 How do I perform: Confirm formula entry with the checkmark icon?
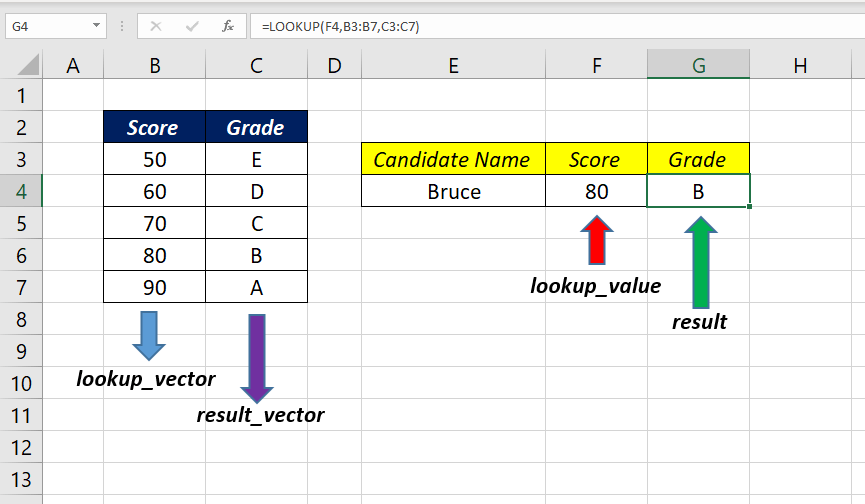pos(192,26)
